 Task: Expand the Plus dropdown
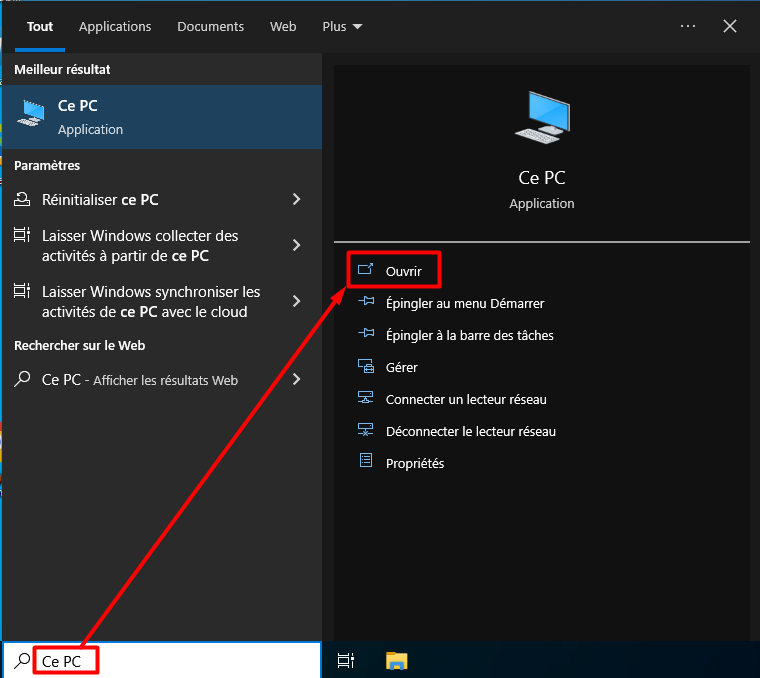tap(342, 27)
